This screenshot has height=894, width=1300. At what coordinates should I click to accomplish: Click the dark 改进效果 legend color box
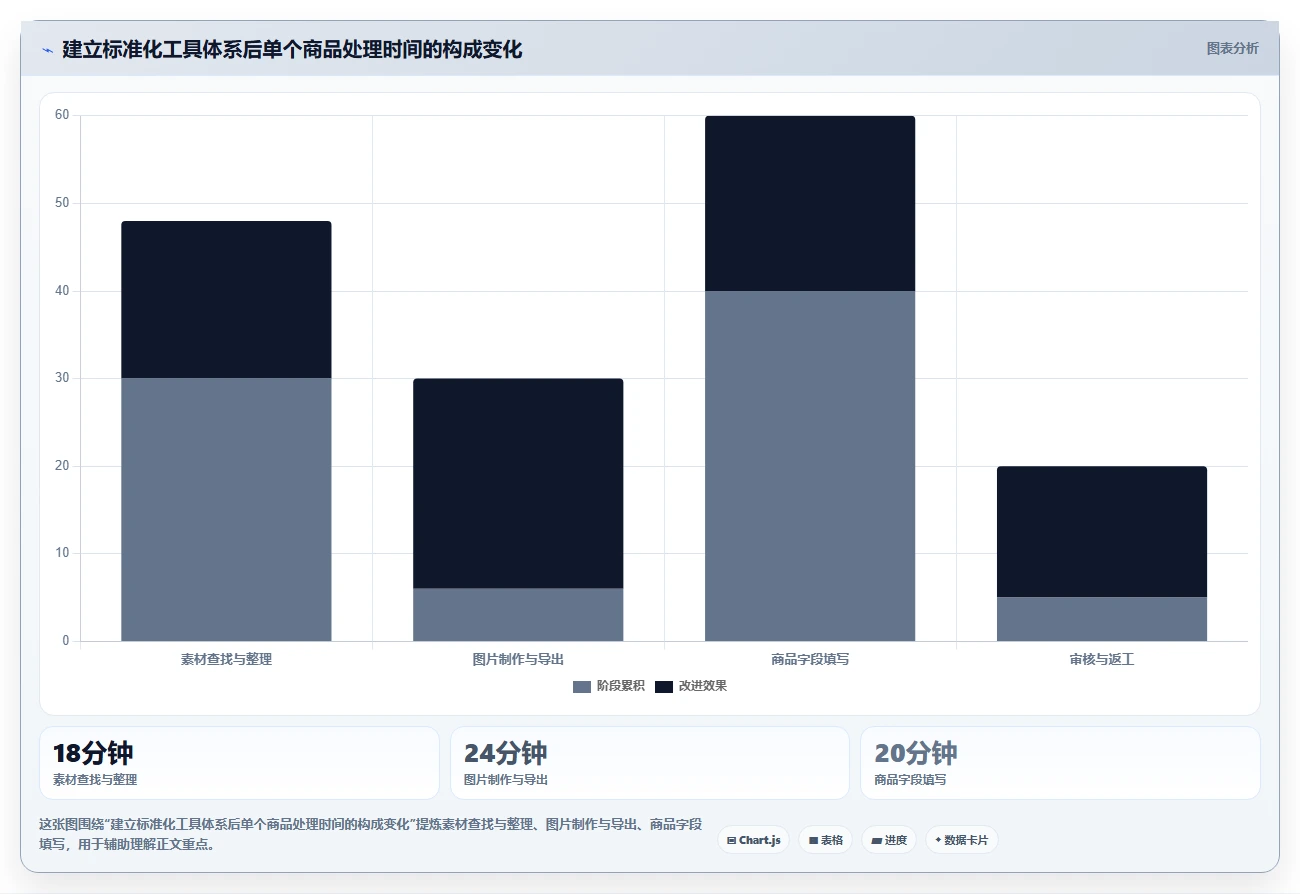pos(664,686)
